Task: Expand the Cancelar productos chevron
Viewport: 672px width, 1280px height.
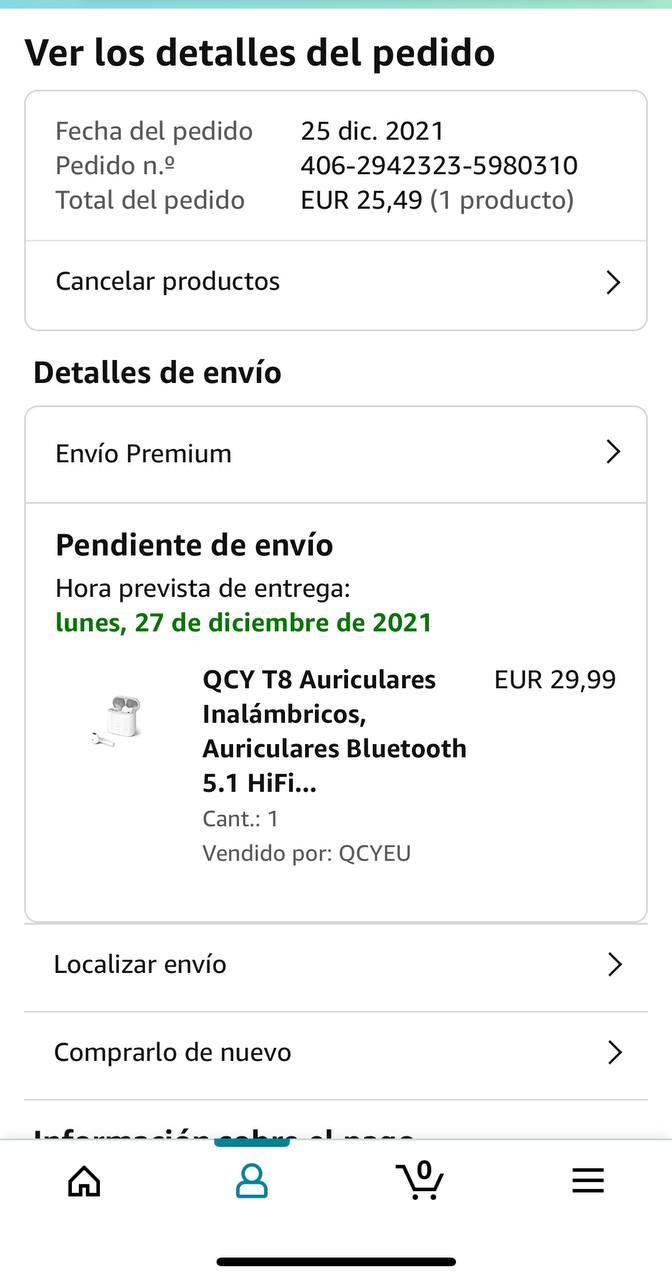Action: click(x=614, y=282)
